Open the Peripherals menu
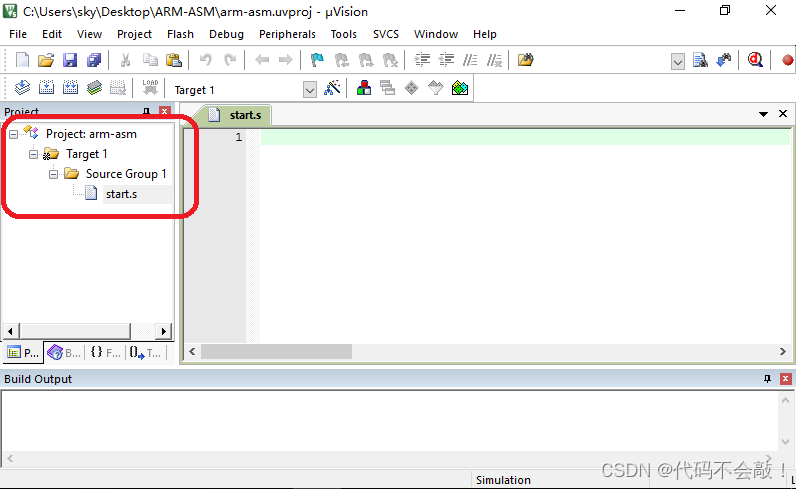Image resolution: width=800 pixels, height=489 pixels. [x=287, y=34]
